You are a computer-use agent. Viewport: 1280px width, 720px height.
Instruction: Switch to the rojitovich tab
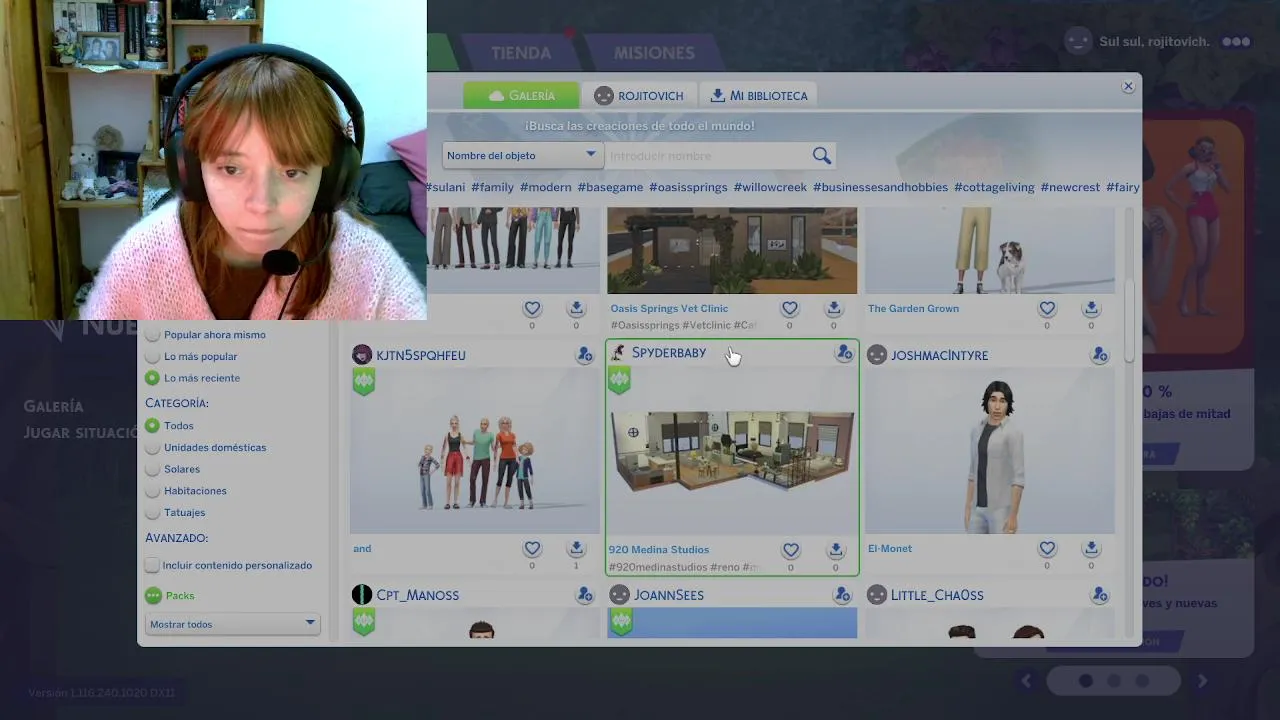click(x=639, y=96)
